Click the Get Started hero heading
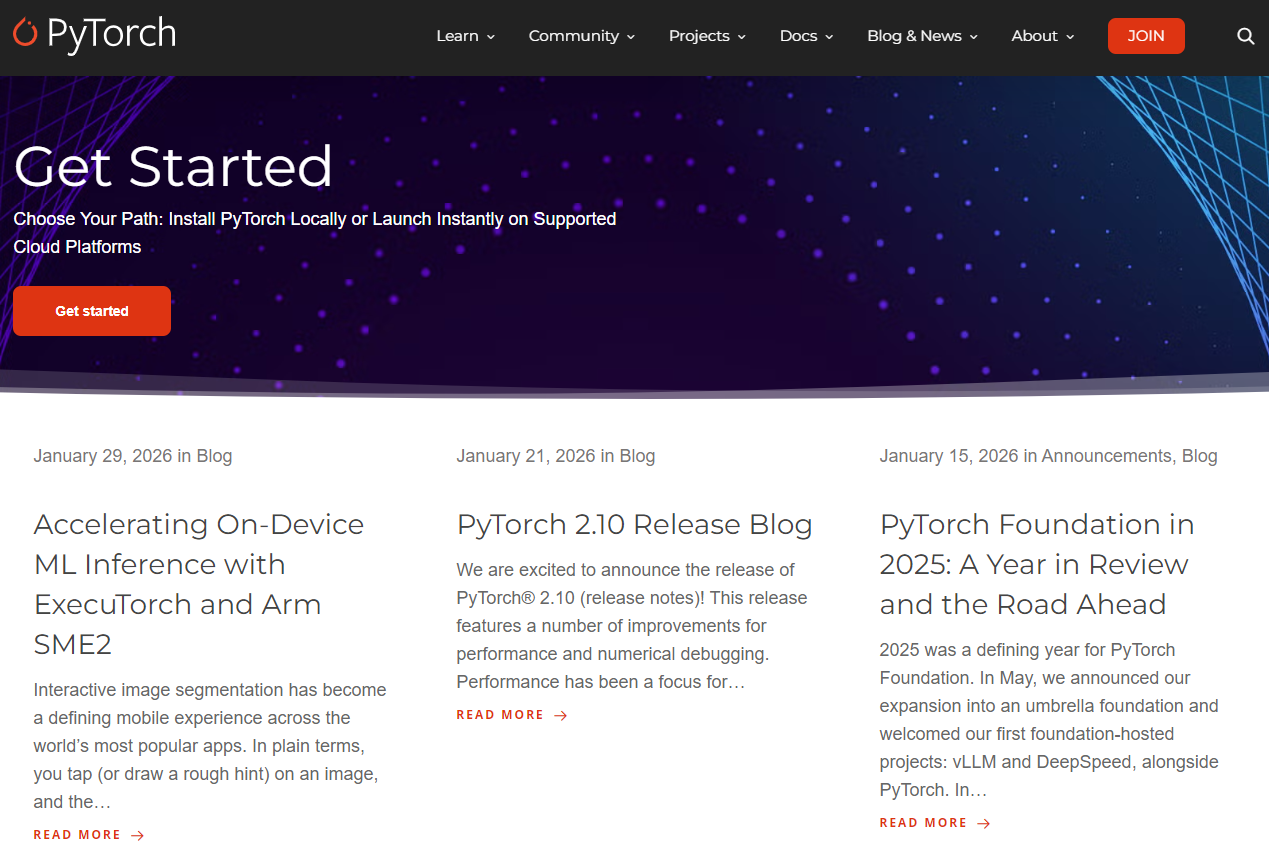1269x845 pixels. pos(173,166)
